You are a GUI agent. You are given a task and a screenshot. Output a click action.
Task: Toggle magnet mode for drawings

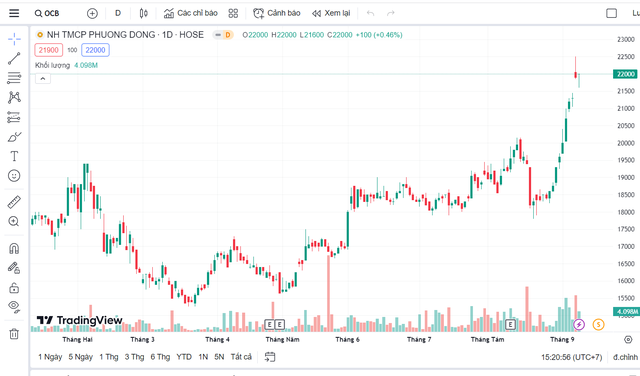coord(14,248)
